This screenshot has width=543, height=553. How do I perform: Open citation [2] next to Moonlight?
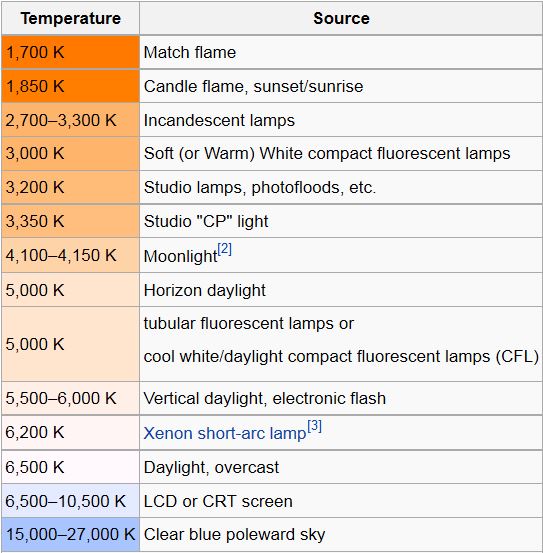[225, 249]
